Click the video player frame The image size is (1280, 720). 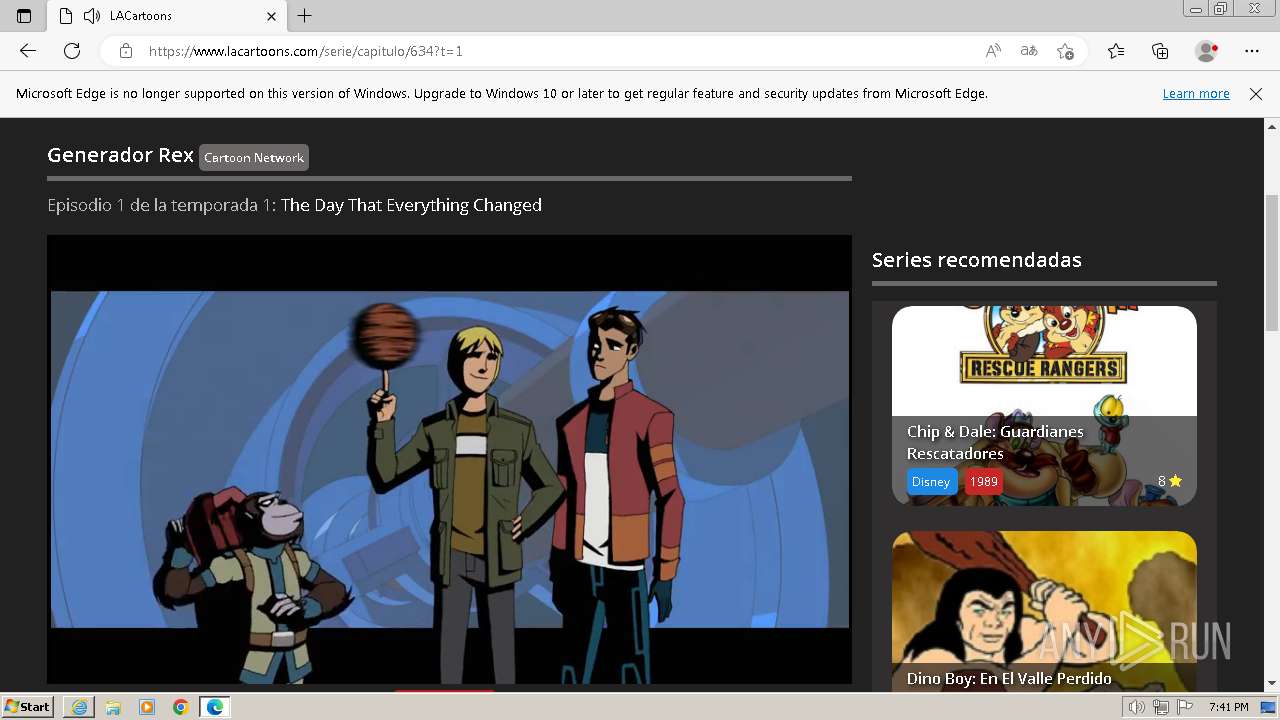(449, 459)
